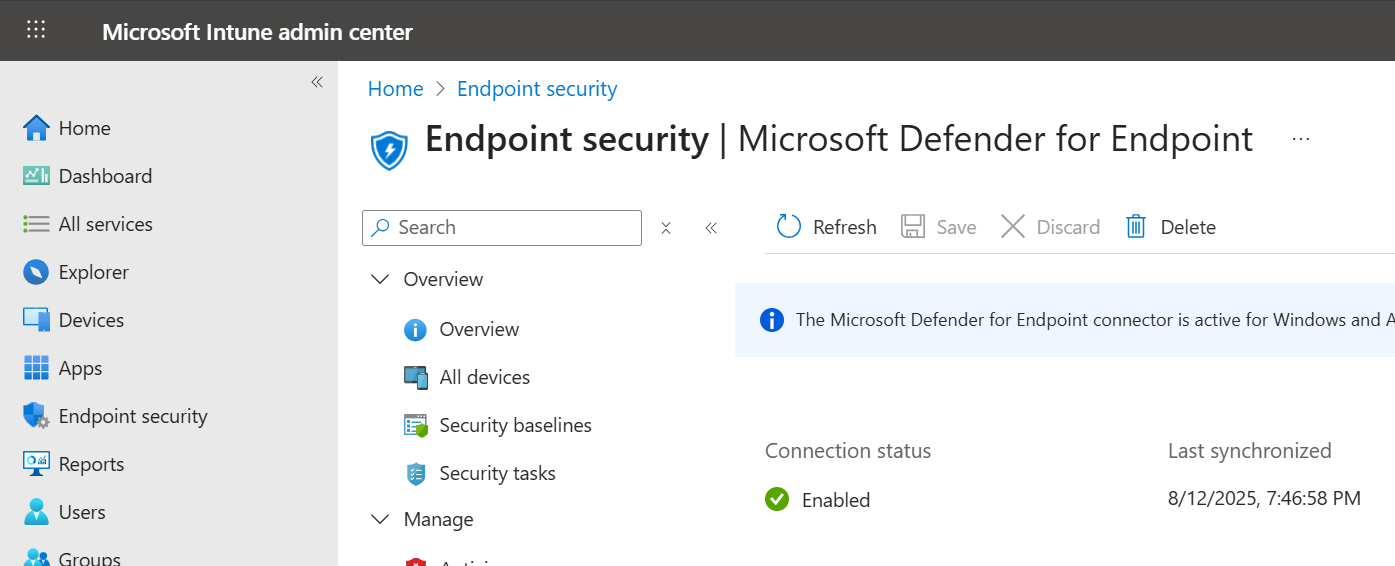Image resolution: width=1395 pixels, height=566 pixels.
Task: Click the Enabled status text
Action: point(836,500)
